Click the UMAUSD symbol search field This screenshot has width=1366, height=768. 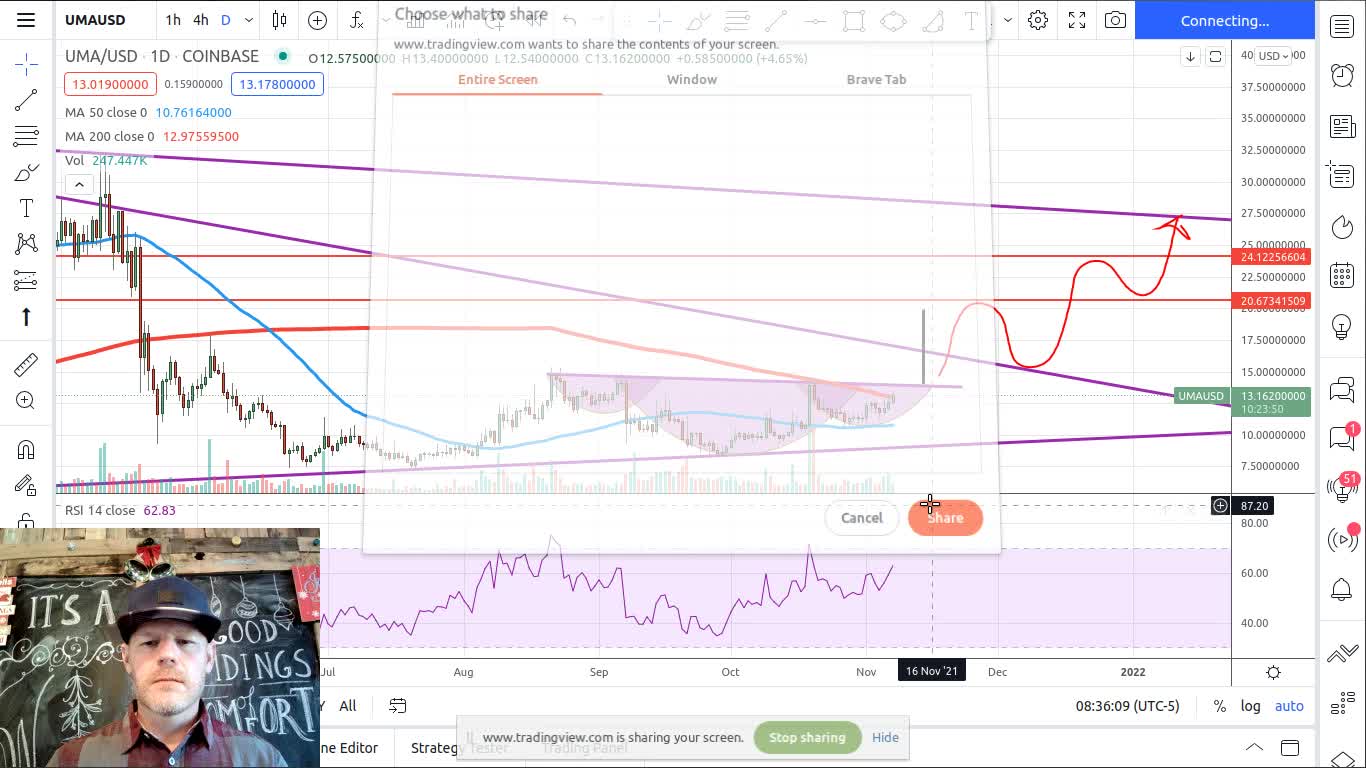tap(96, 20)
